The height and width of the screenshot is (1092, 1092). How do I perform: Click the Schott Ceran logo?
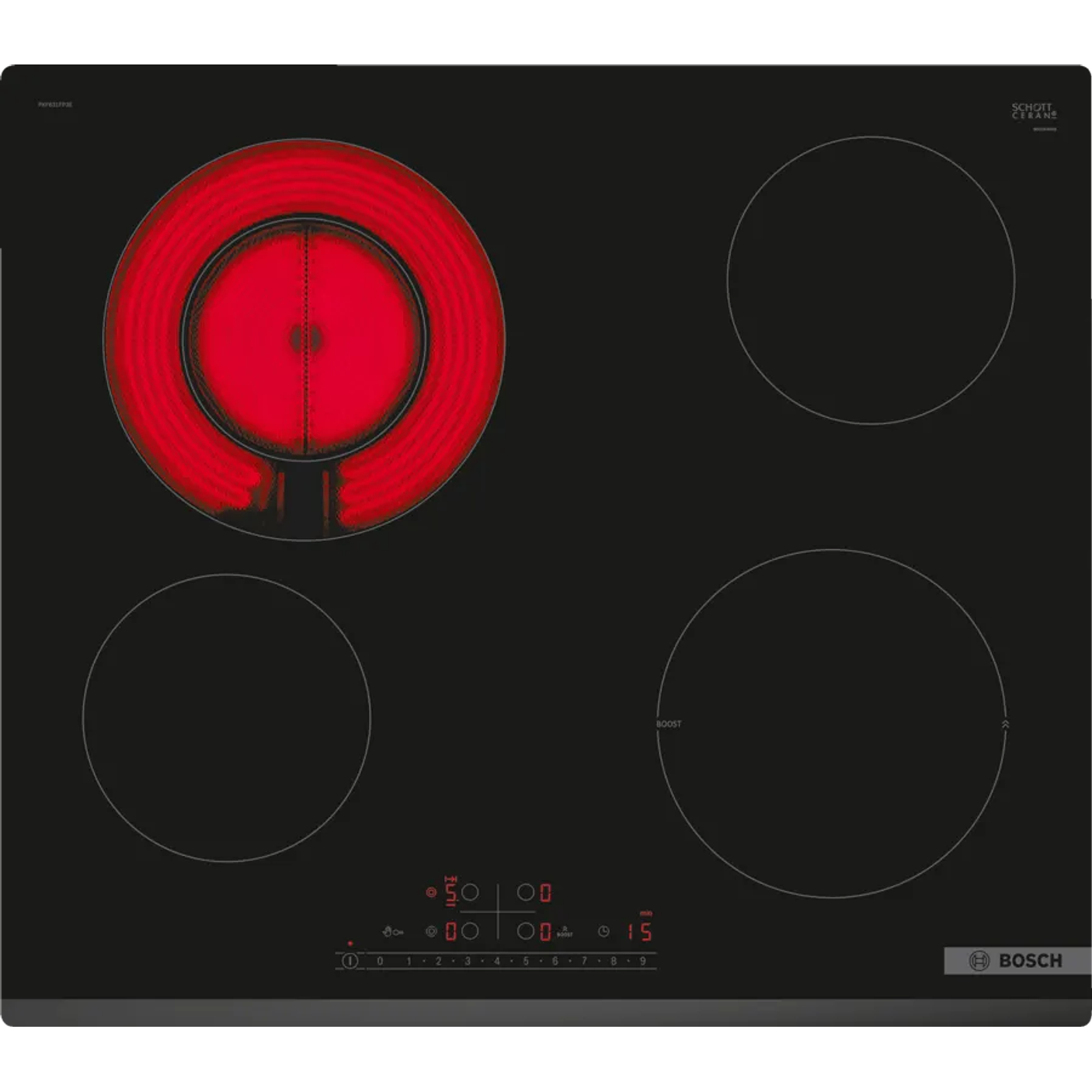pyautogui.click(x=1033, y=111)
